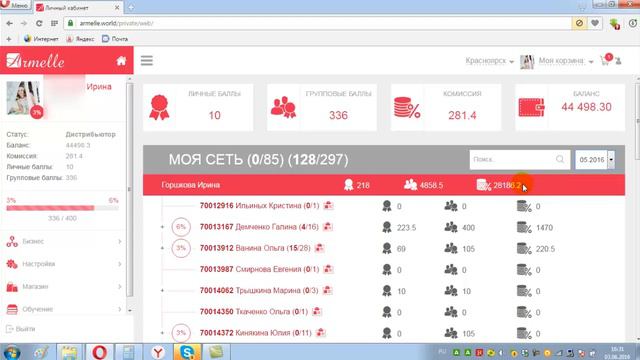Viewport: 640px width, 360px height.
Task: Expand Демченко Галина network branch
Action: click(x=162, y=227)
